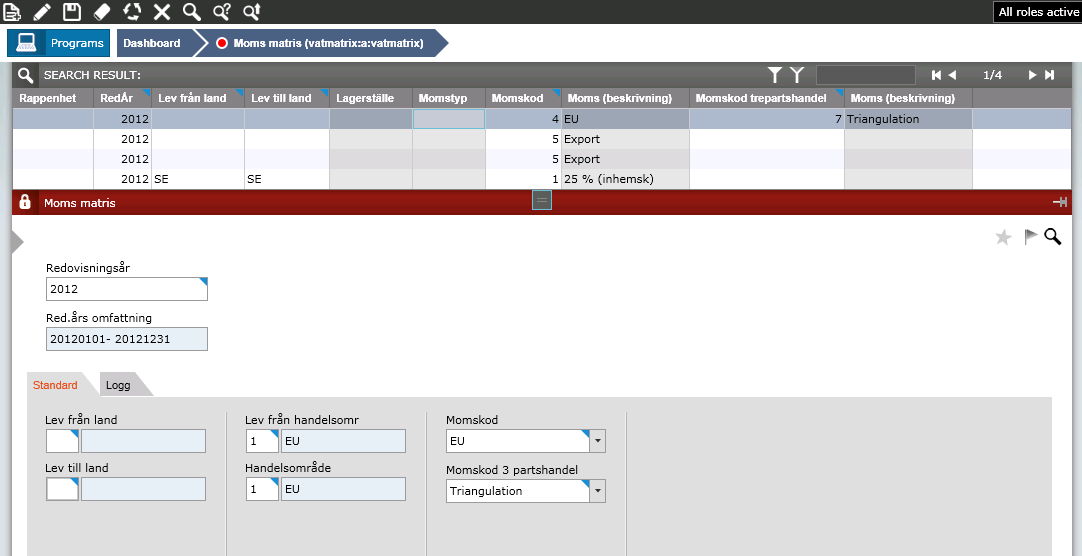Click the eraser clear icon
The height and width of the screenshot is (556, 1082).
point(101,11)
